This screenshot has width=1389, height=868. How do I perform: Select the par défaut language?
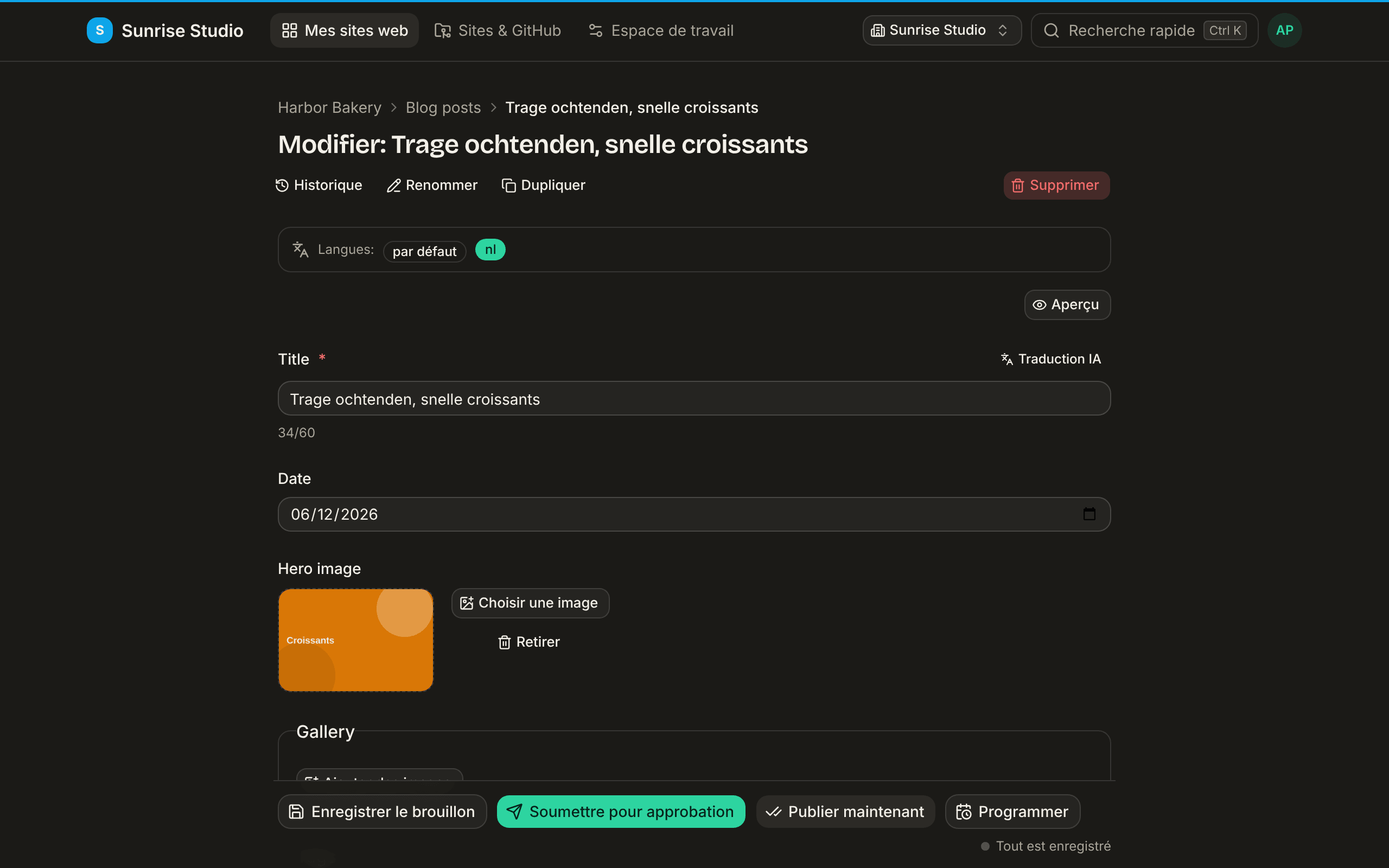coord(424,251)
